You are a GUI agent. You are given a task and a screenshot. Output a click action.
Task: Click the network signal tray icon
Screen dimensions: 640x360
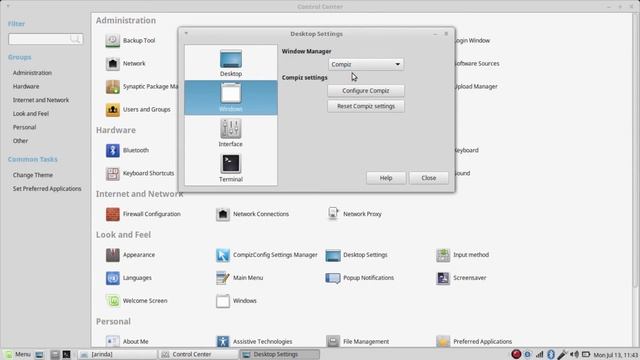(539, 354)
